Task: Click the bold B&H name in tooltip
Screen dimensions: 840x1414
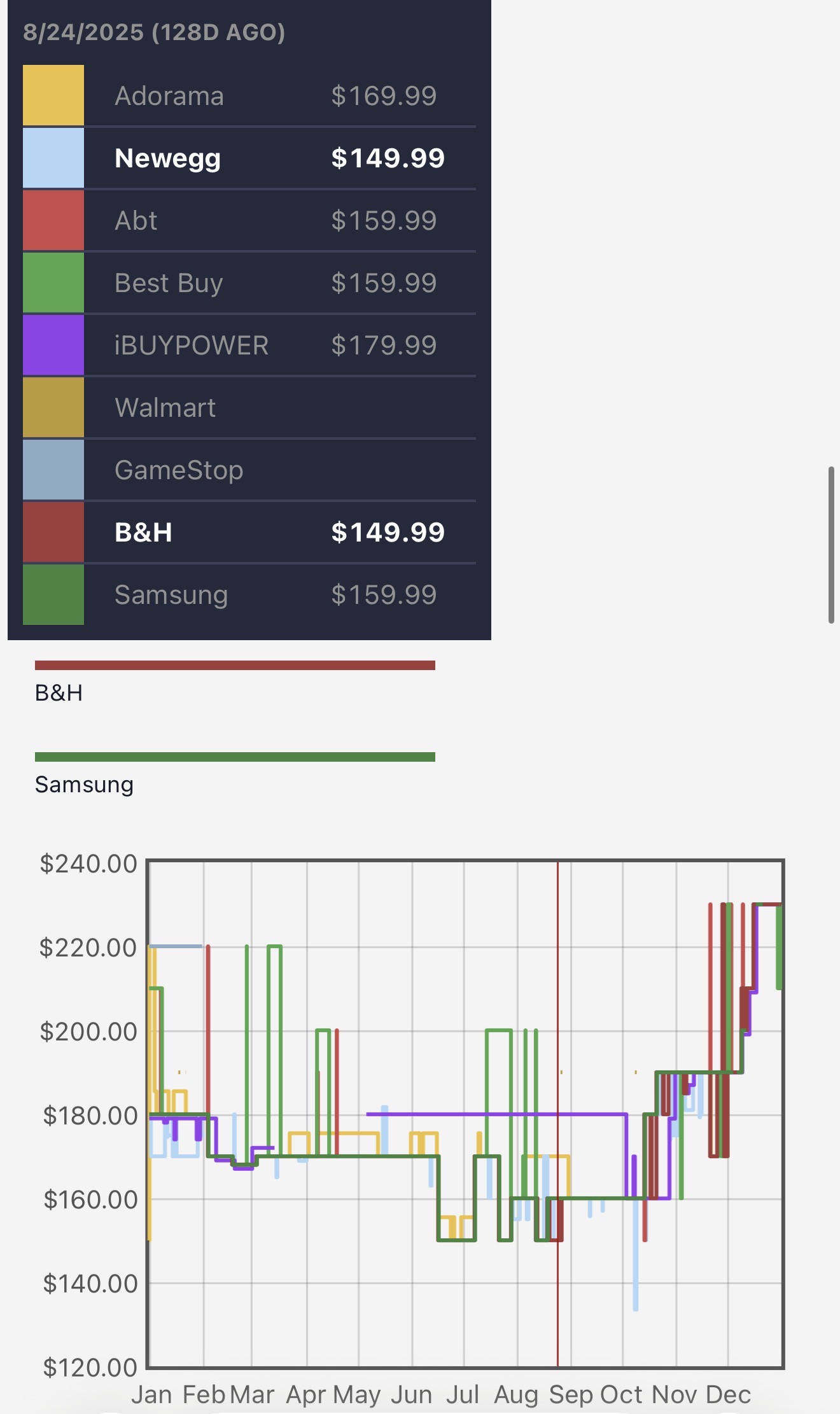Action: tap(143, 533)
